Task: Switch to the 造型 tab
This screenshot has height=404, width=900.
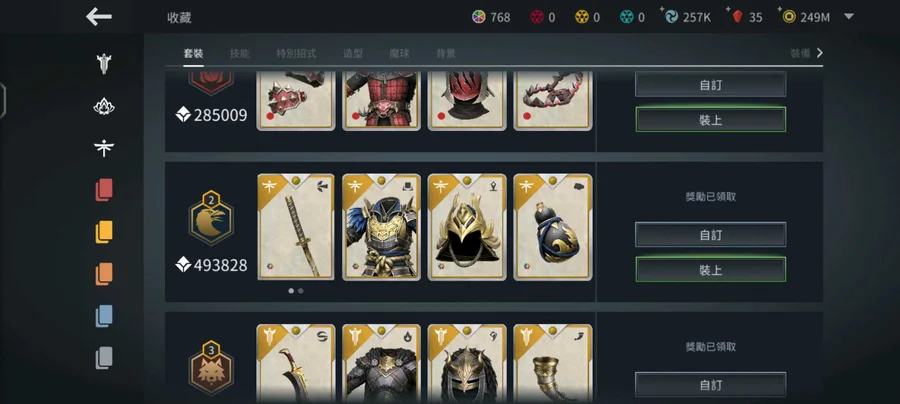Action: (x=353, y=53)
